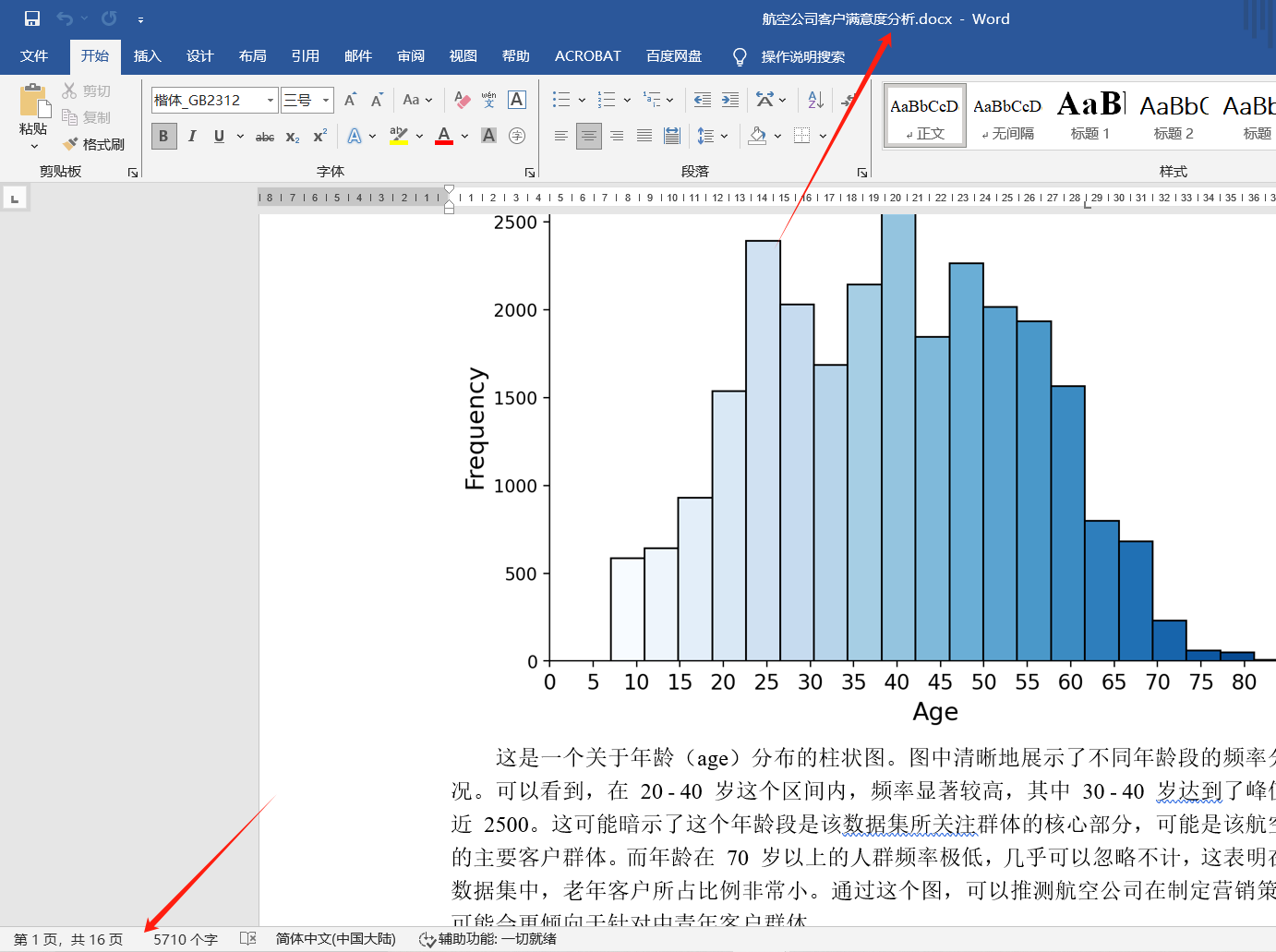The width and height of the screenshot is (1276, 952).
Task: Toggle Bold formatting button
Action: pyautogui.click(x=163, y=136)
